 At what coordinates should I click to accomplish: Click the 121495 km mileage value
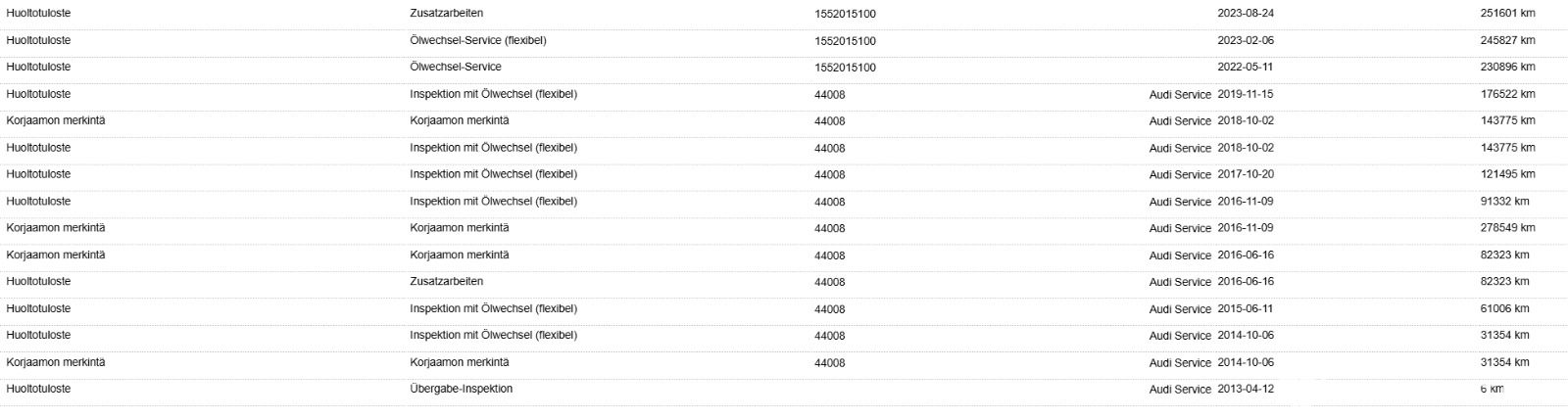(x=1507, y=174)
